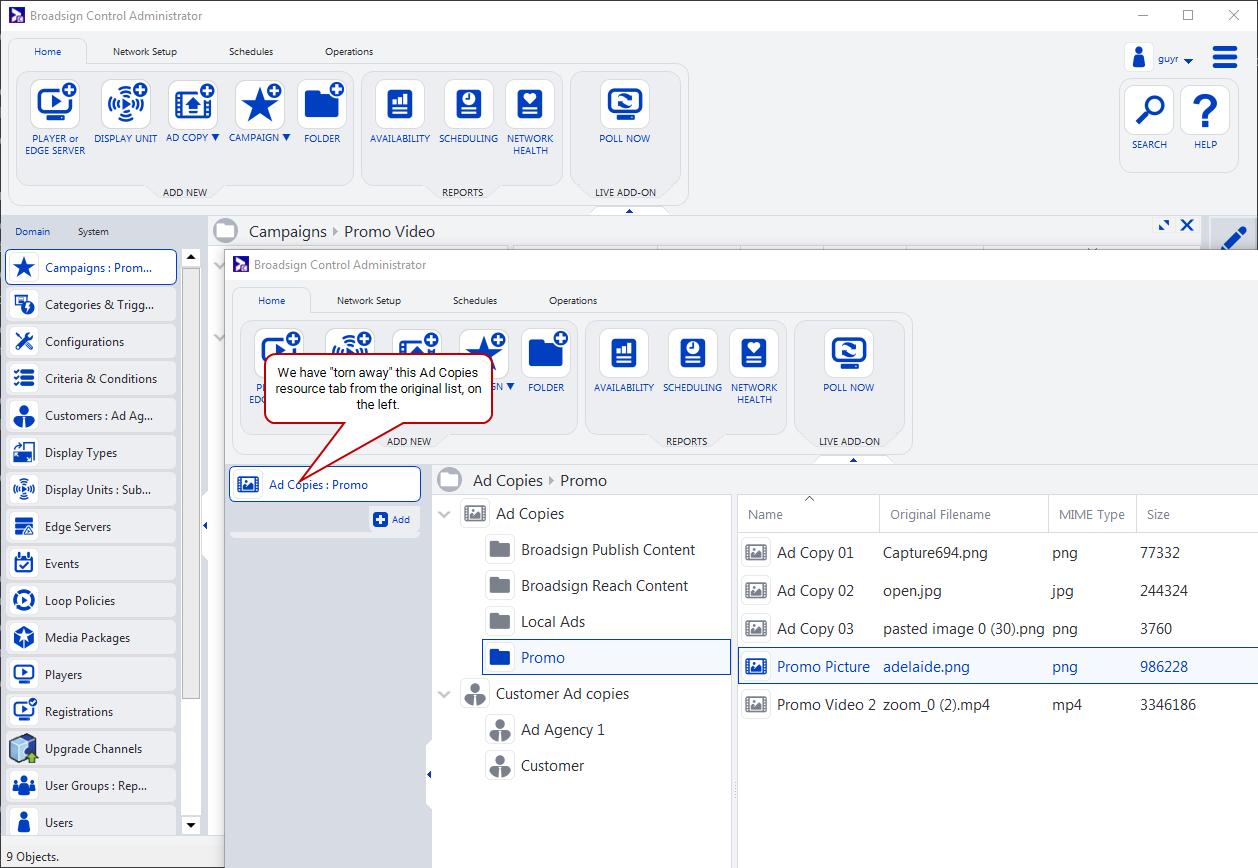This screenshot has width=1258, height=868.
Task: Open Help with the question mark icon
Action: tap(1205, 110)
